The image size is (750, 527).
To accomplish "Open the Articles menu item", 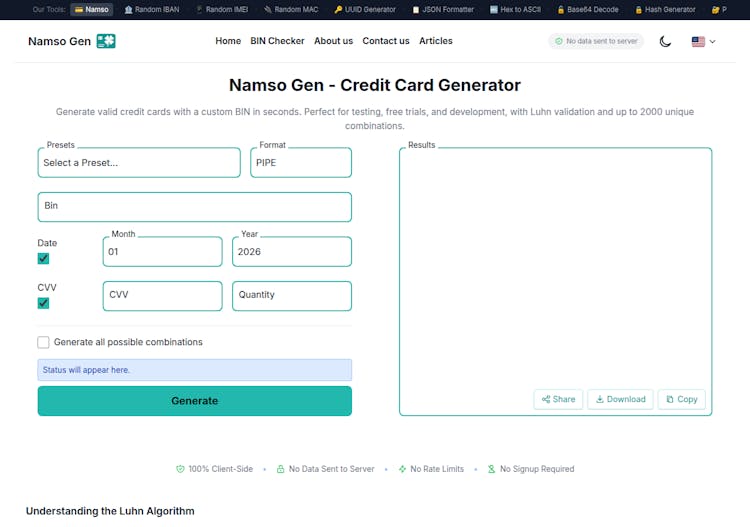I will [x=436, y=41].
